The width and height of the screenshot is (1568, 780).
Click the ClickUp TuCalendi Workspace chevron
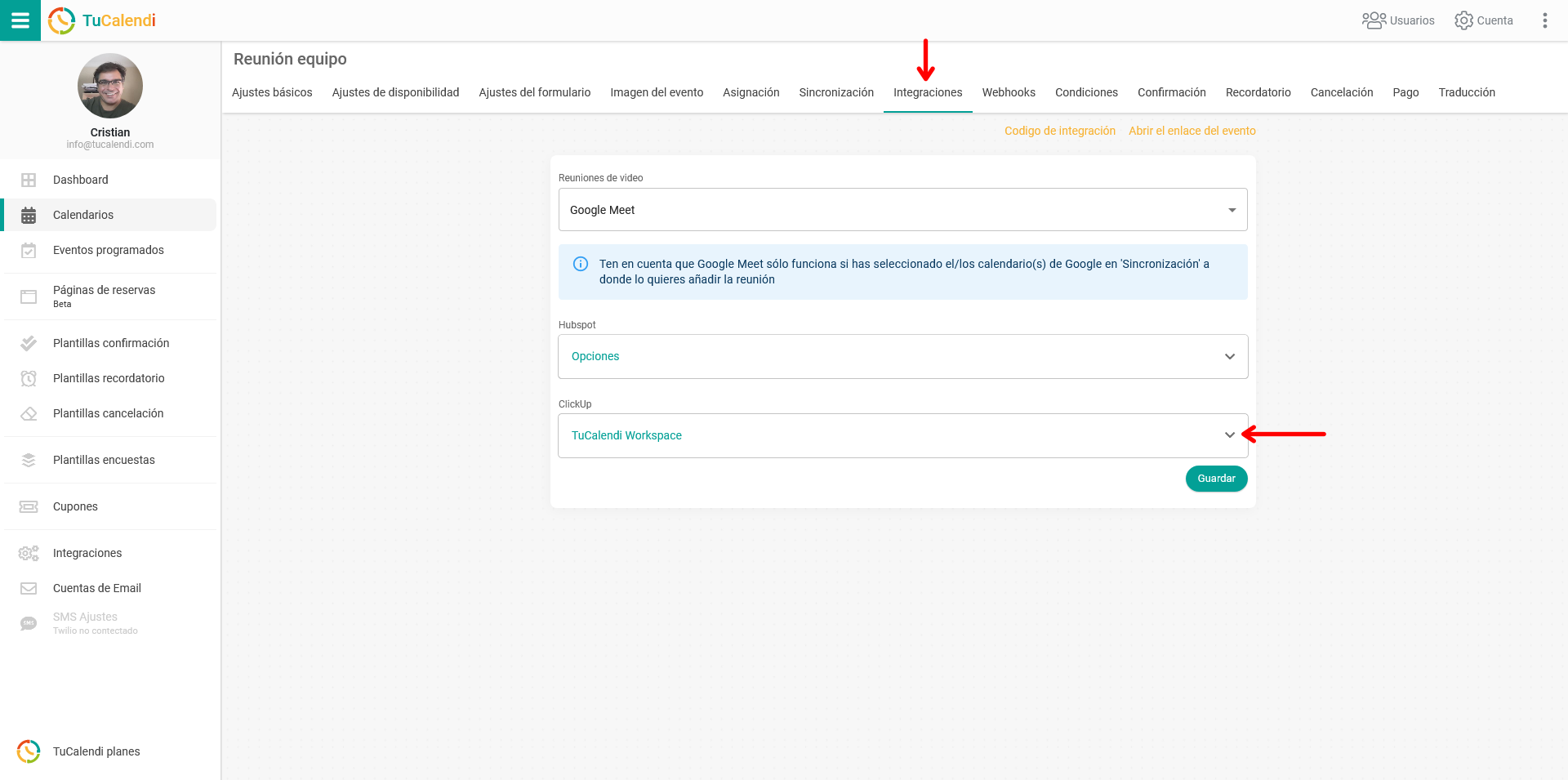pos(1230,435)
